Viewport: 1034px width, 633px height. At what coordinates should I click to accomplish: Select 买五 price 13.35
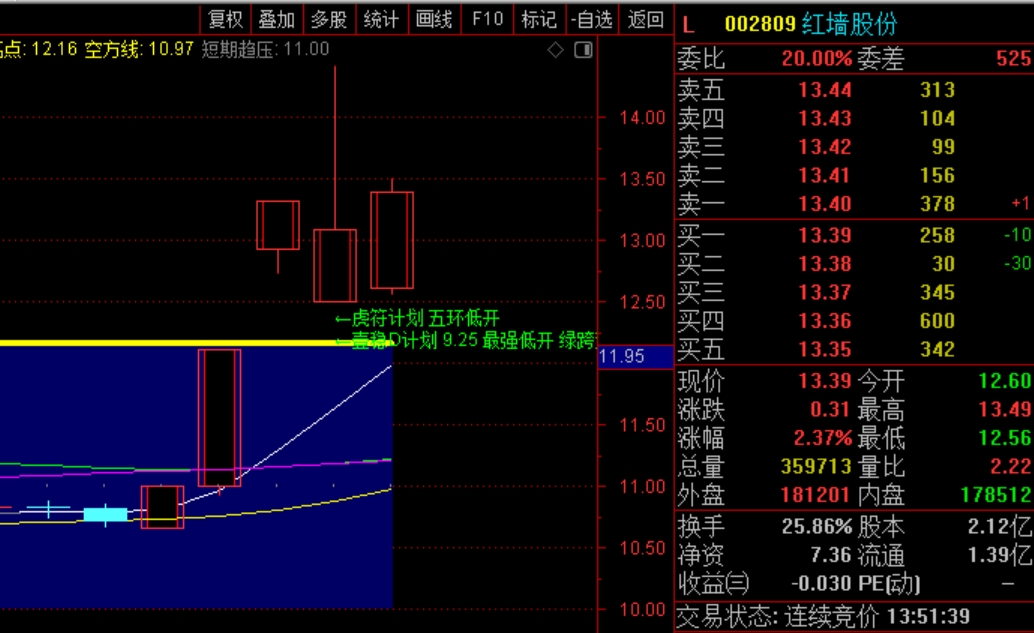pyautogui.click(x=825, y=349)
